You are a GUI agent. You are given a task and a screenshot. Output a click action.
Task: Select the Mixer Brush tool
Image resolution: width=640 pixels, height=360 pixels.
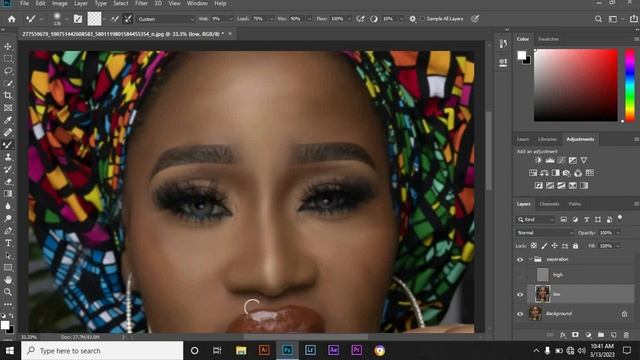tap(8, 144)
